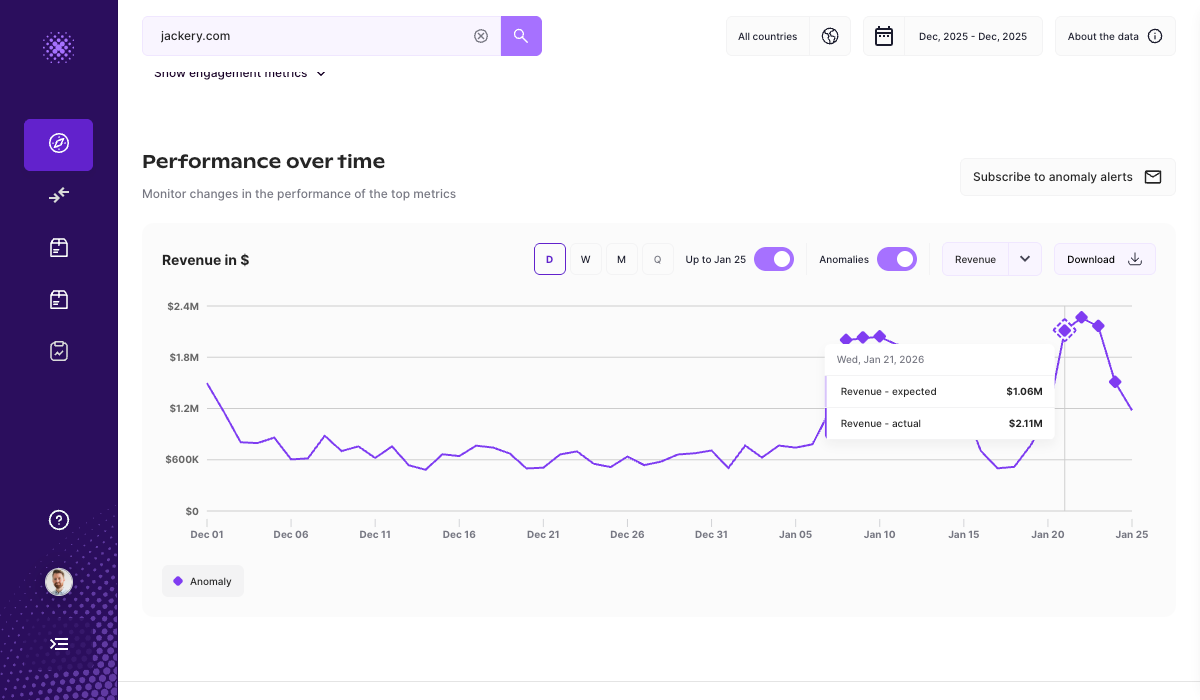Open the help question mark icon
This screenshot has height=700, width=1200.
(58, 520)
